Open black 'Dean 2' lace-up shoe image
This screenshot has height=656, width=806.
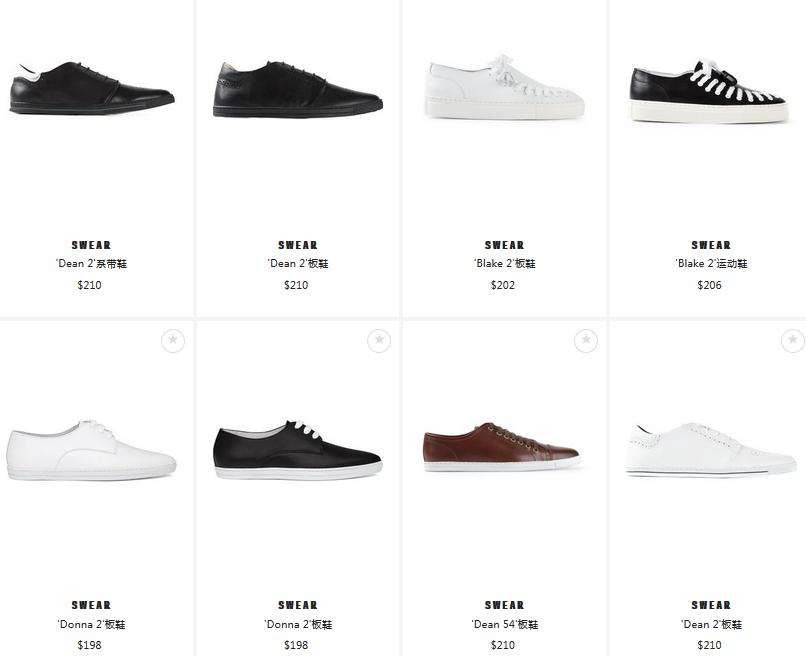(93, 88)
